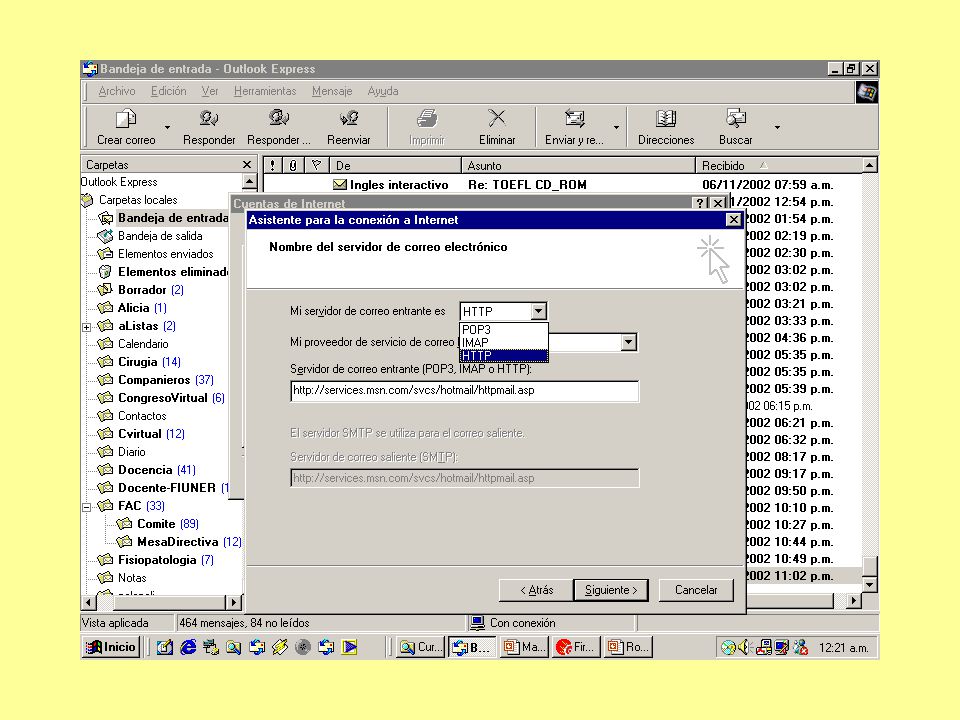Select the Cirugia (14) folder
Image resolution: width=960 pixels, height=720 pixels.
click(x=149, y=362)
